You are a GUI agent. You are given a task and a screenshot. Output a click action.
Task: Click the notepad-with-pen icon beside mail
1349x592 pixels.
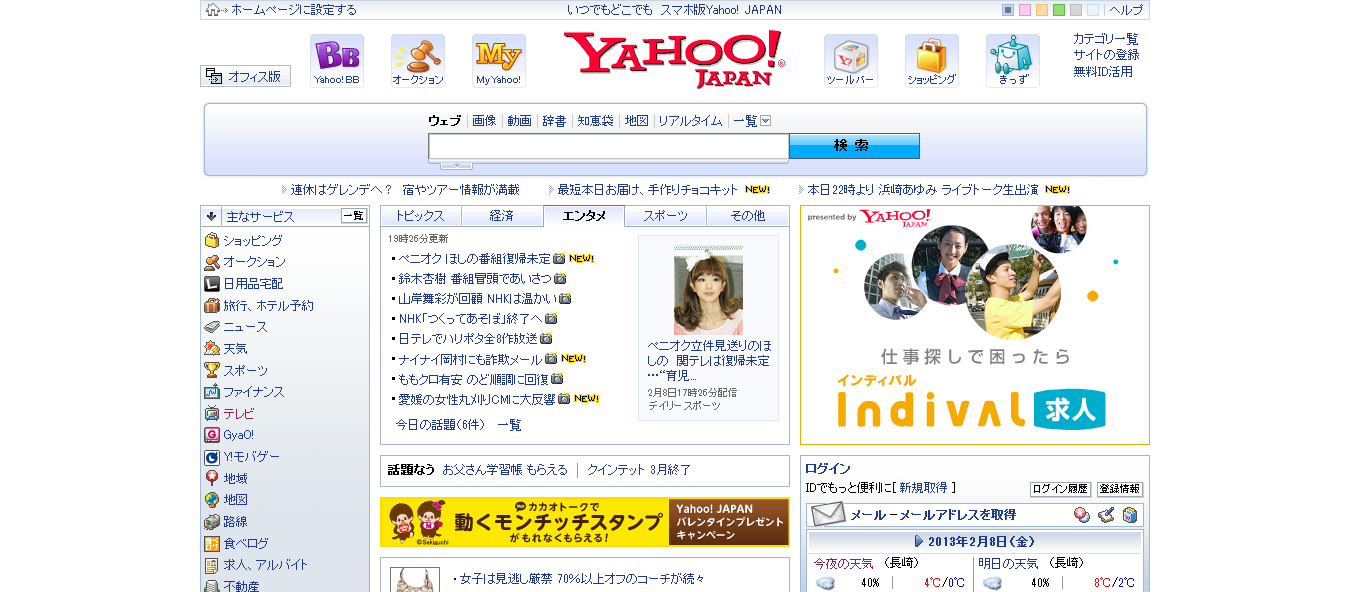point(1106,515)
